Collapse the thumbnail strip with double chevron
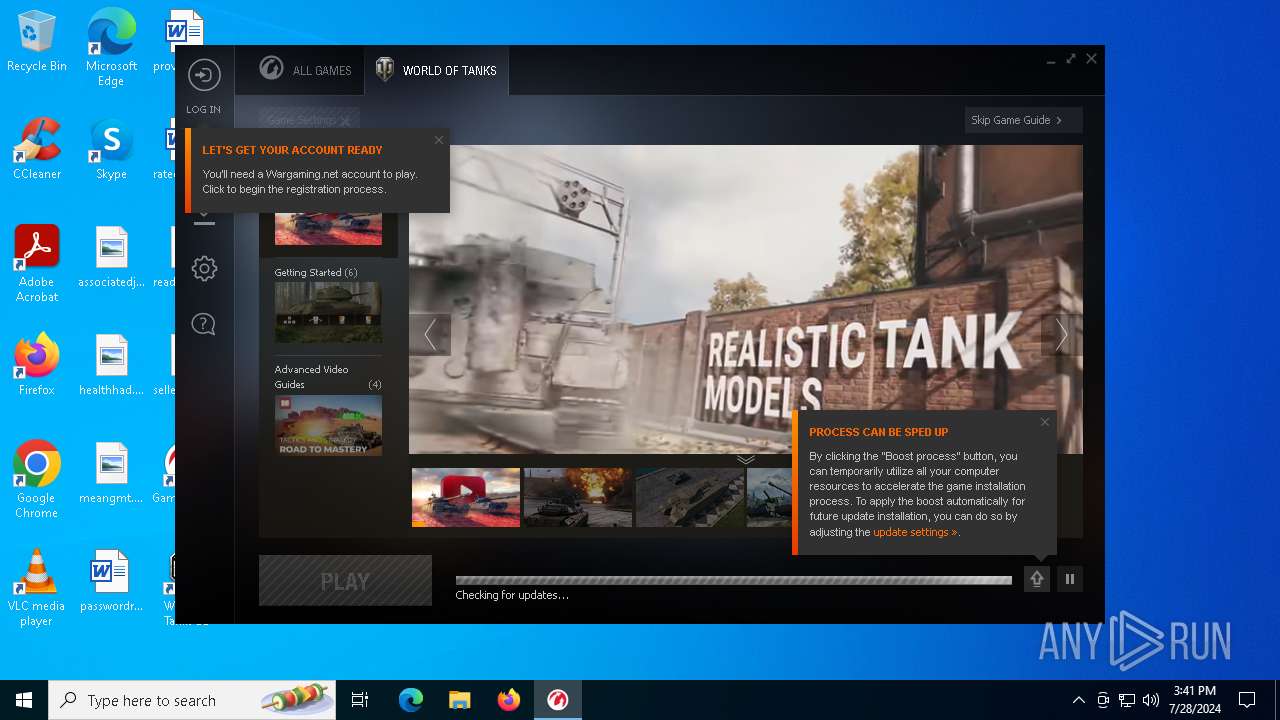Image resolution: width=1280 pixels, height=720 pixels. pos(746,460)
